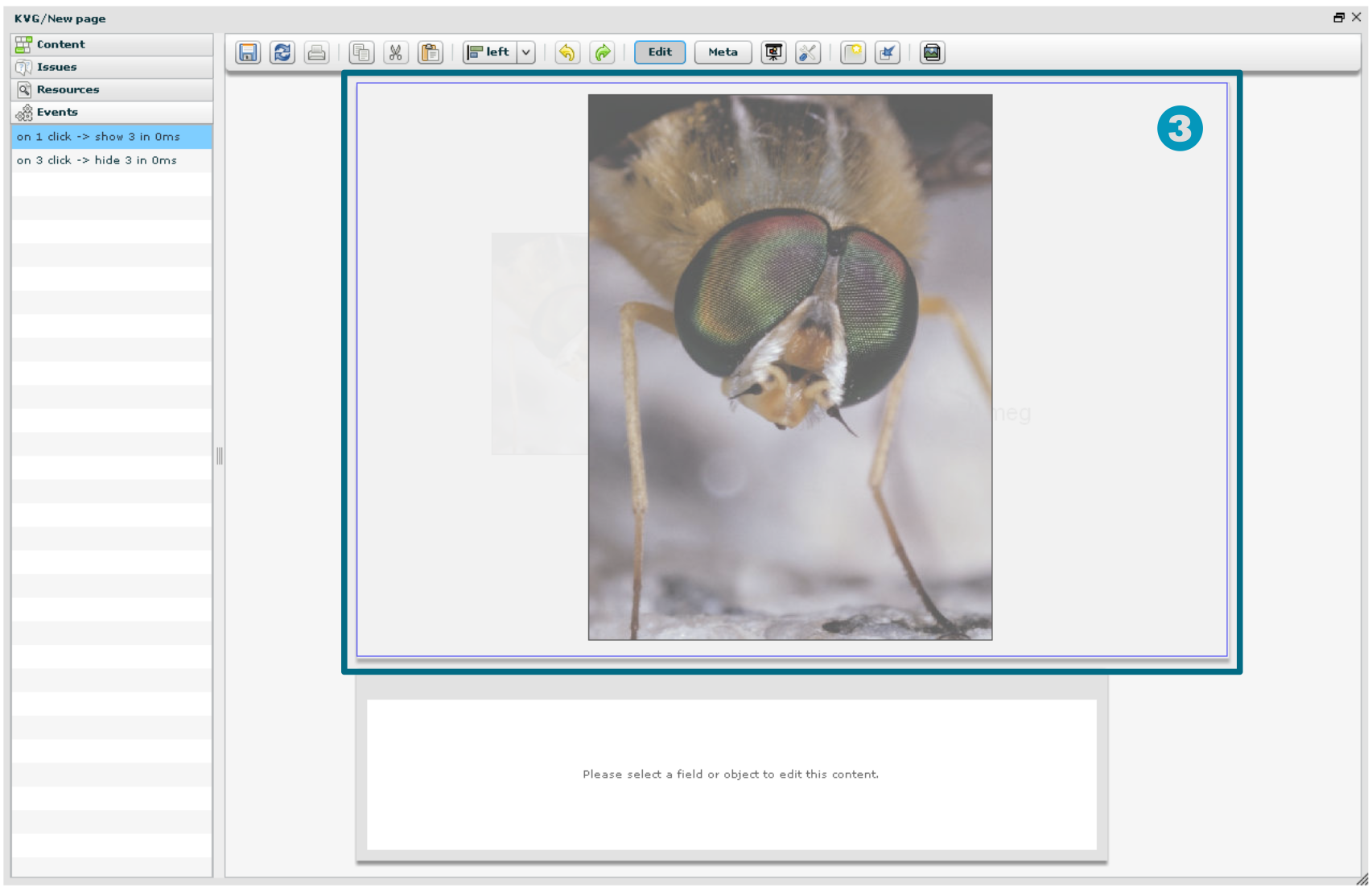Click the Print icon

[317, 52]
